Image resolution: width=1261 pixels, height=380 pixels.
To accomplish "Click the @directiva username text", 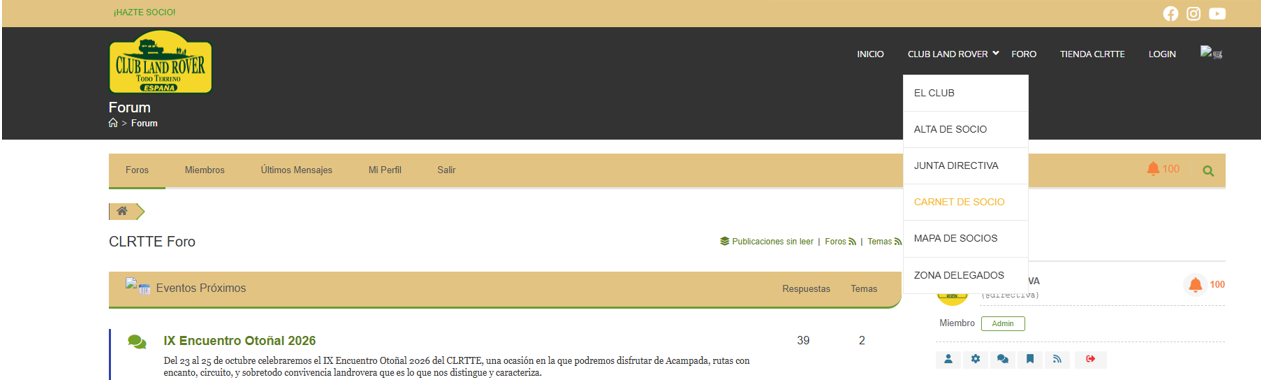I will [x=1010, y=295].
